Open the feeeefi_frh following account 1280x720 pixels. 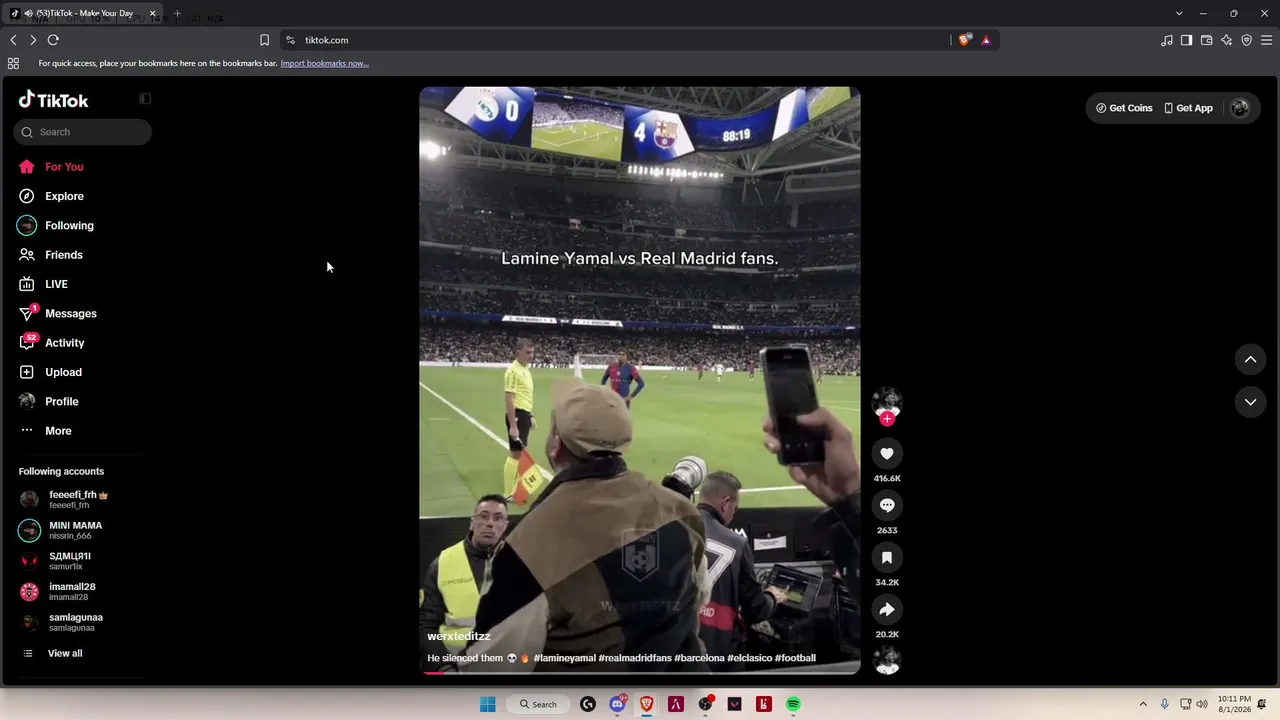(82, 500)
